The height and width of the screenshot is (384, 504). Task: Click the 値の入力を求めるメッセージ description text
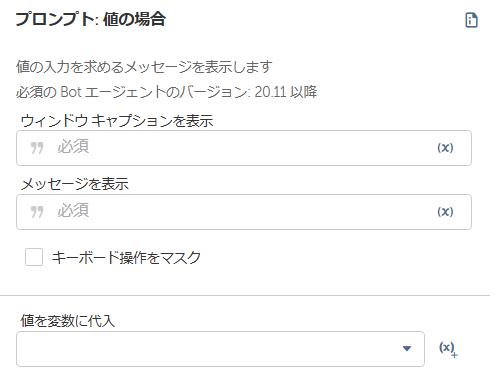tap(144, 67)
